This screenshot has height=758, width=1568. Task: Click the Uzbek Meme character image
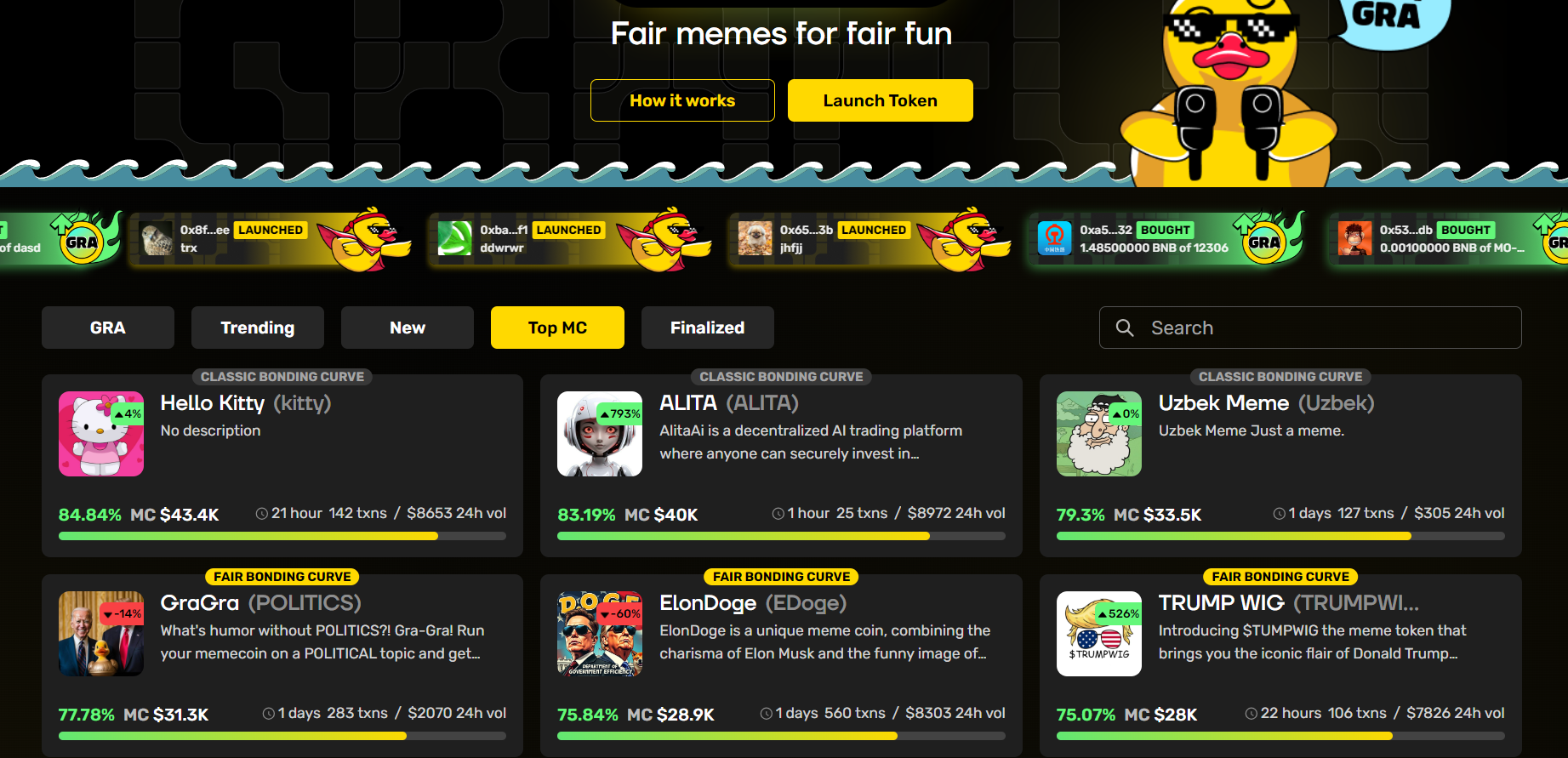[x=1099, y=434]
